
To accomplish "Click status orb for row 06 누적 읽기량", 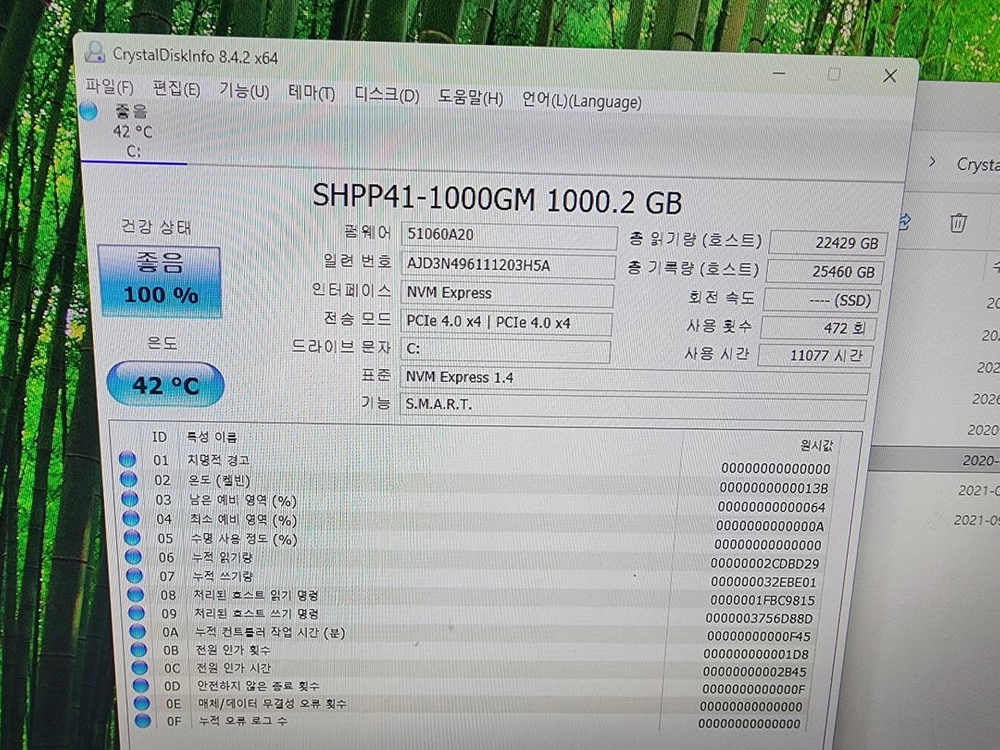I will click(x=134, y=557).
